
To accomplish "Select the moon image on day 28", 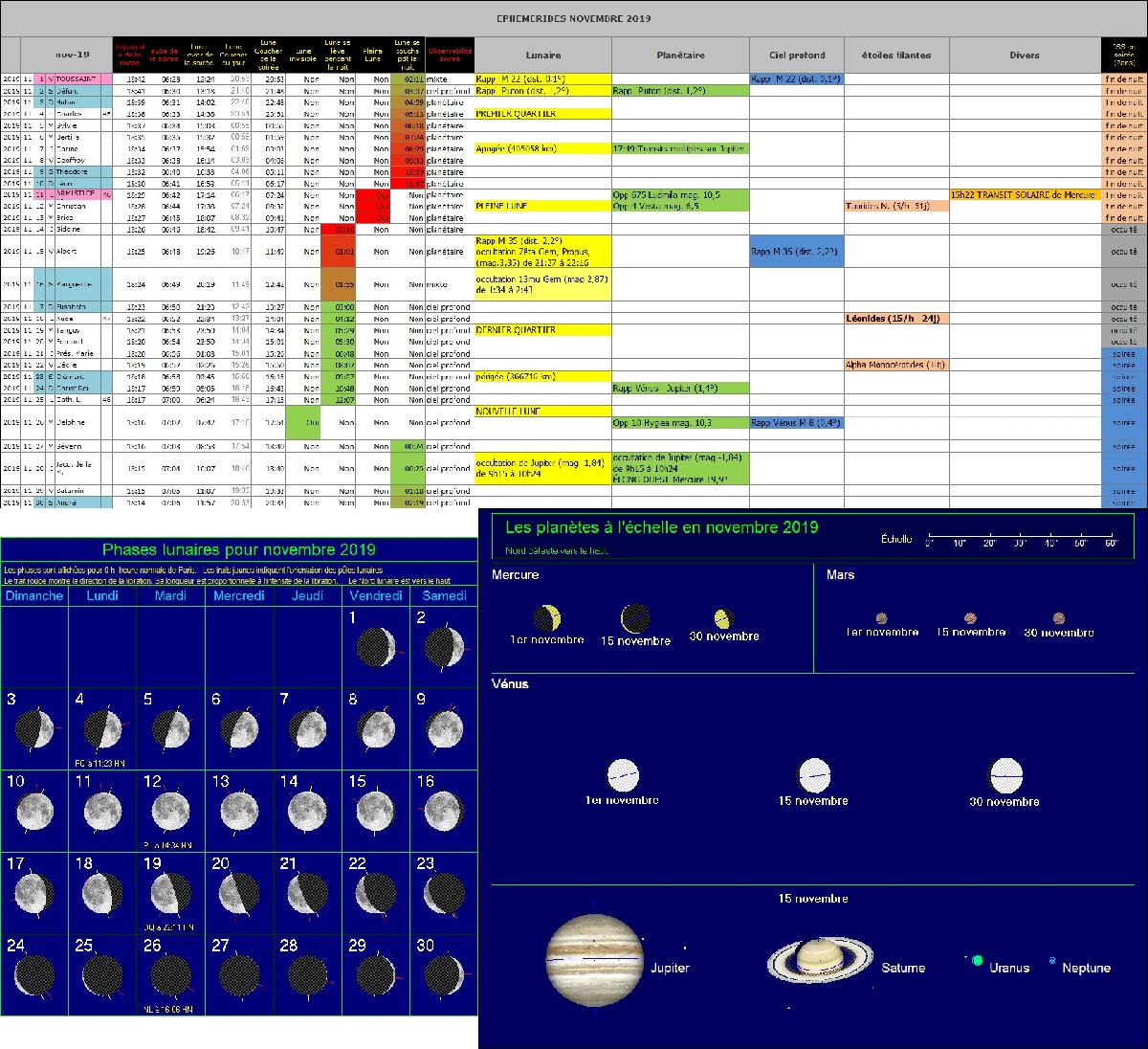I will pos(307,974).
